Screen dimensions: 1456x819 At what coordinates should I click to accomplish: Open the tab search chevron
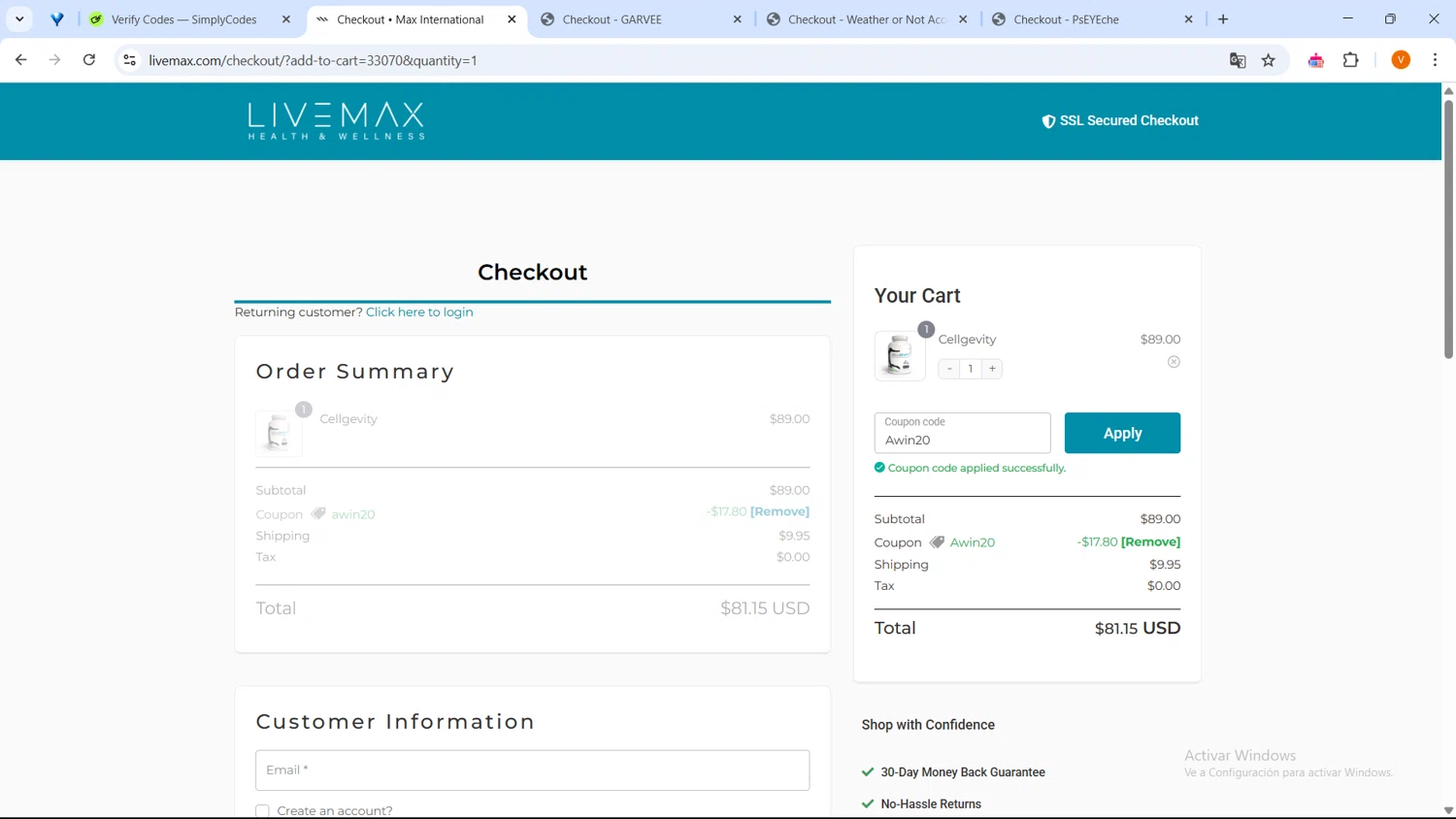pos(19,19)
